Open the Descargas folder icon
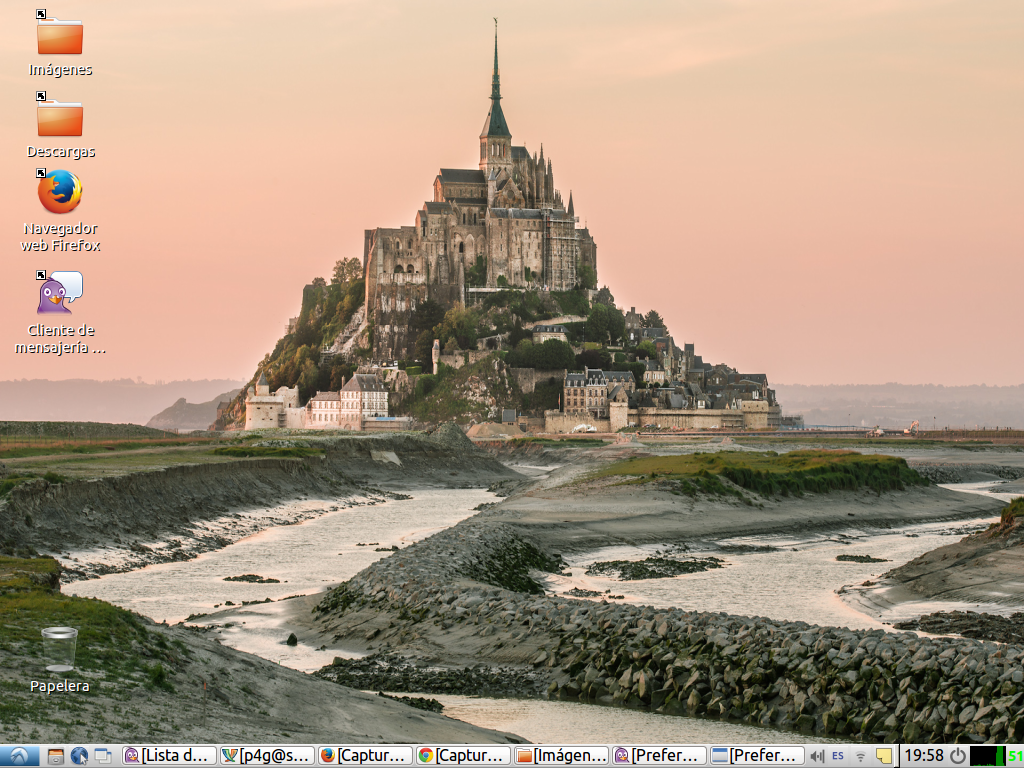Screen dimensions: 1024x768 click(x=59, y=118)
